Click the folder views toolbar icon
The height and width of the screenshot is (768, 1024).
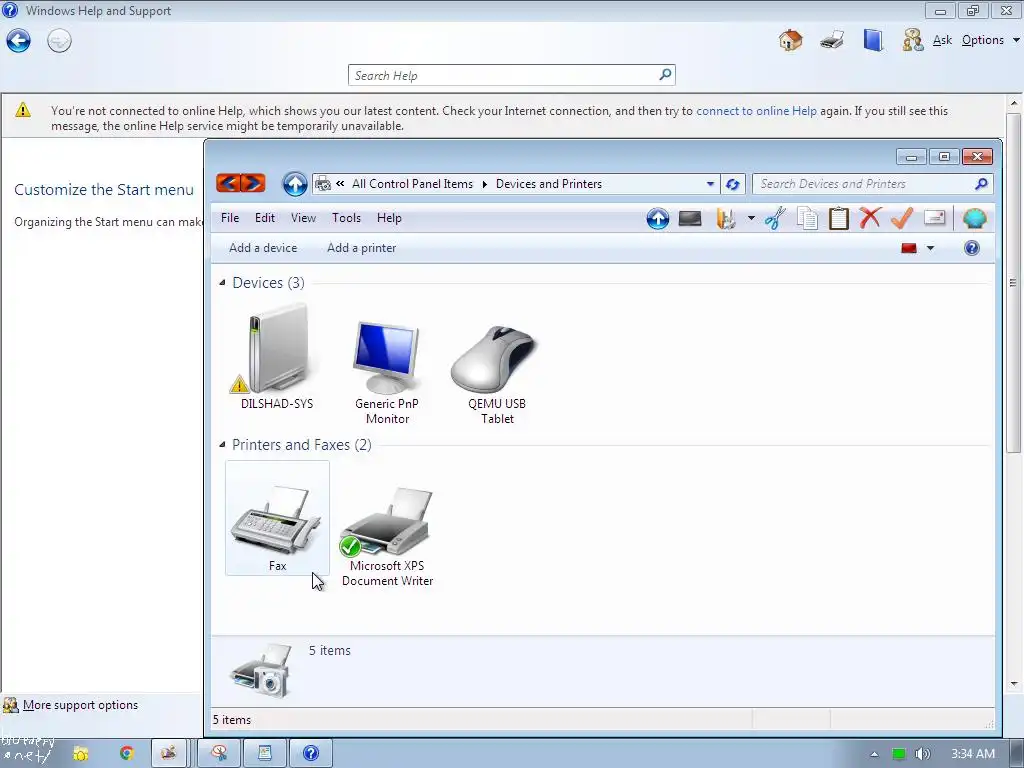coord(726,218)
